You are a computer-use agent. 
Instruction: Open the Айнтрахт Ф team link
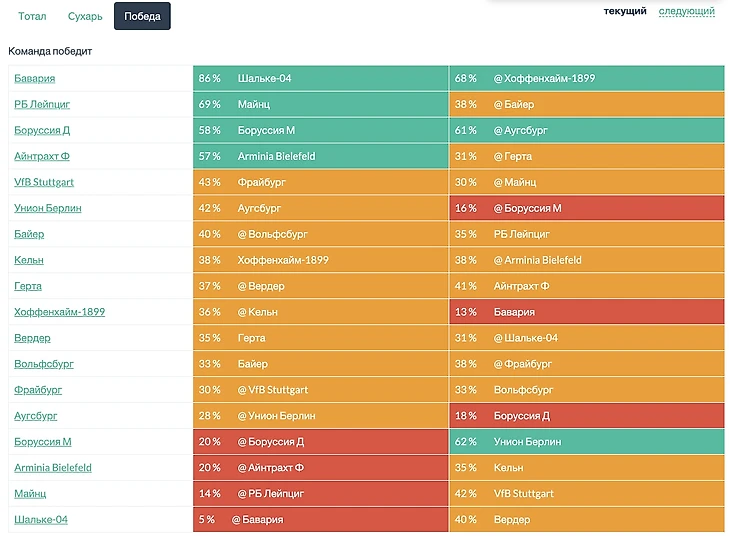point(42,156)
